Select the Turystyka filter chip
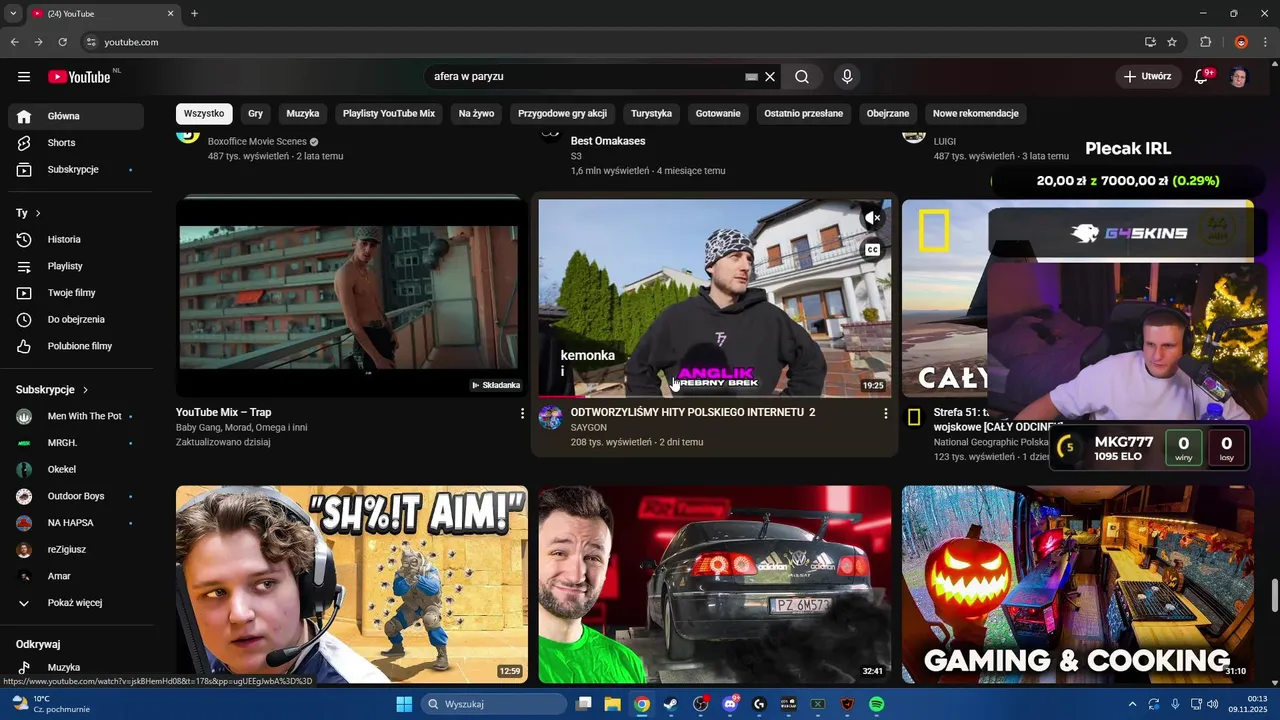 click(x=651, y=114)
